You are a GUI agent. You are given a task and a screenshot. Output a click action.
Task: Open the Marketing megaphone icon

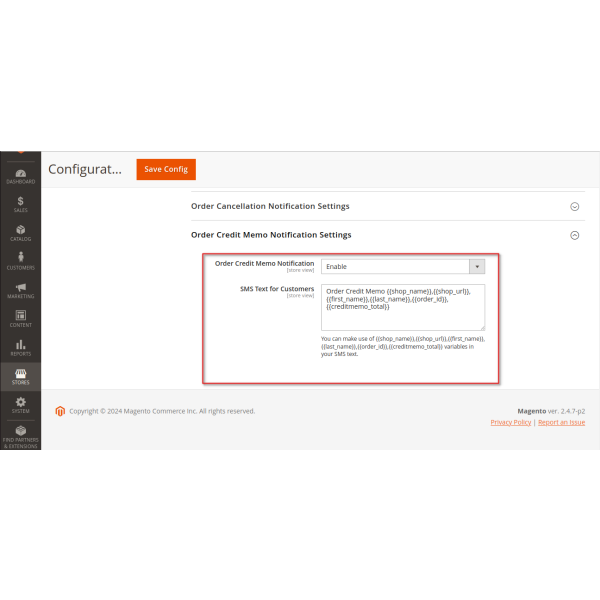click(20, 287)
